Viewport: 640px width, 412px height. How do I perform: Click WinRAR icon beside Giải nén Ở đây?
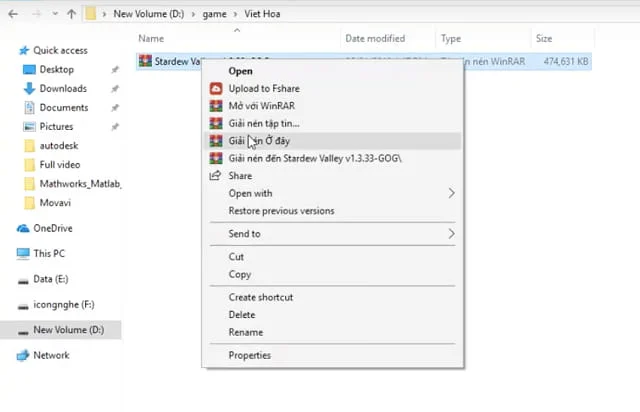[216, 141]
